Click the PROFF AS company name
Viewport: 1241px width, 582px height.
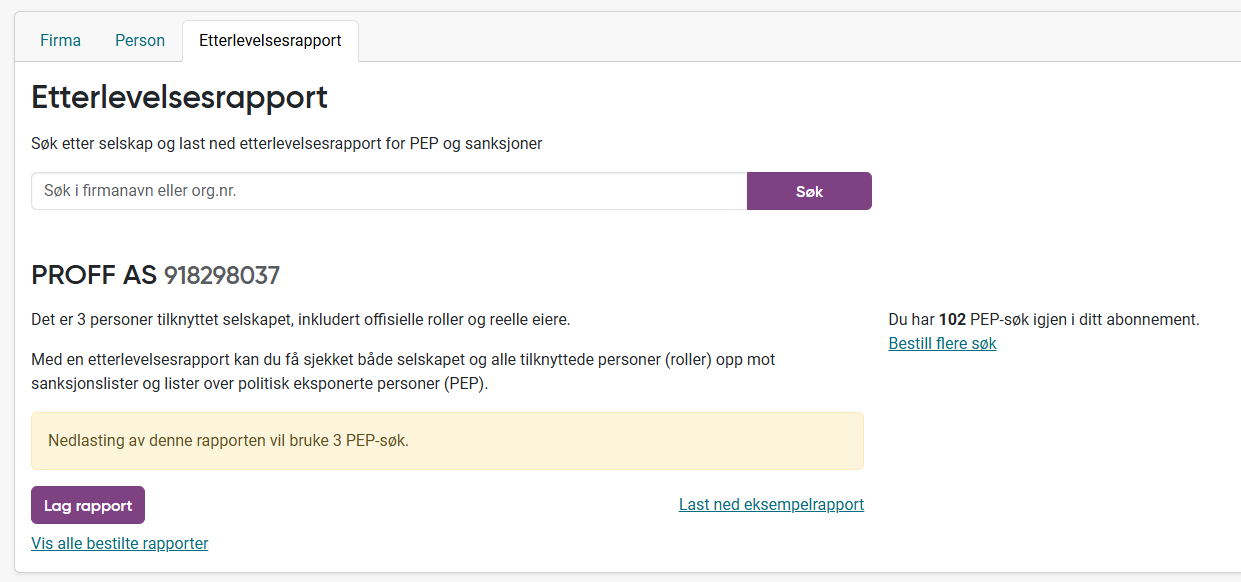[x=94, y=275]
